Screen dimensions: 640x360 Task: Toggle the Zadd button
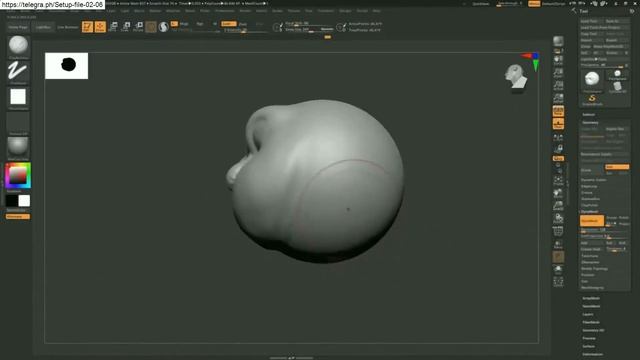[x=229, y=24]
